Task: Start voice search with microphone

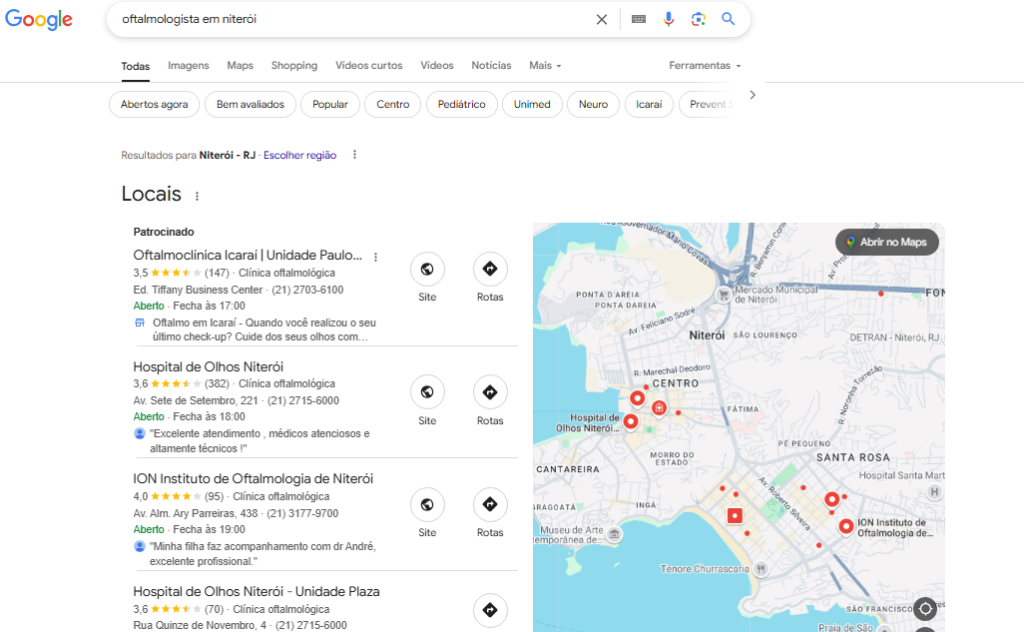Action: [668, 20]
